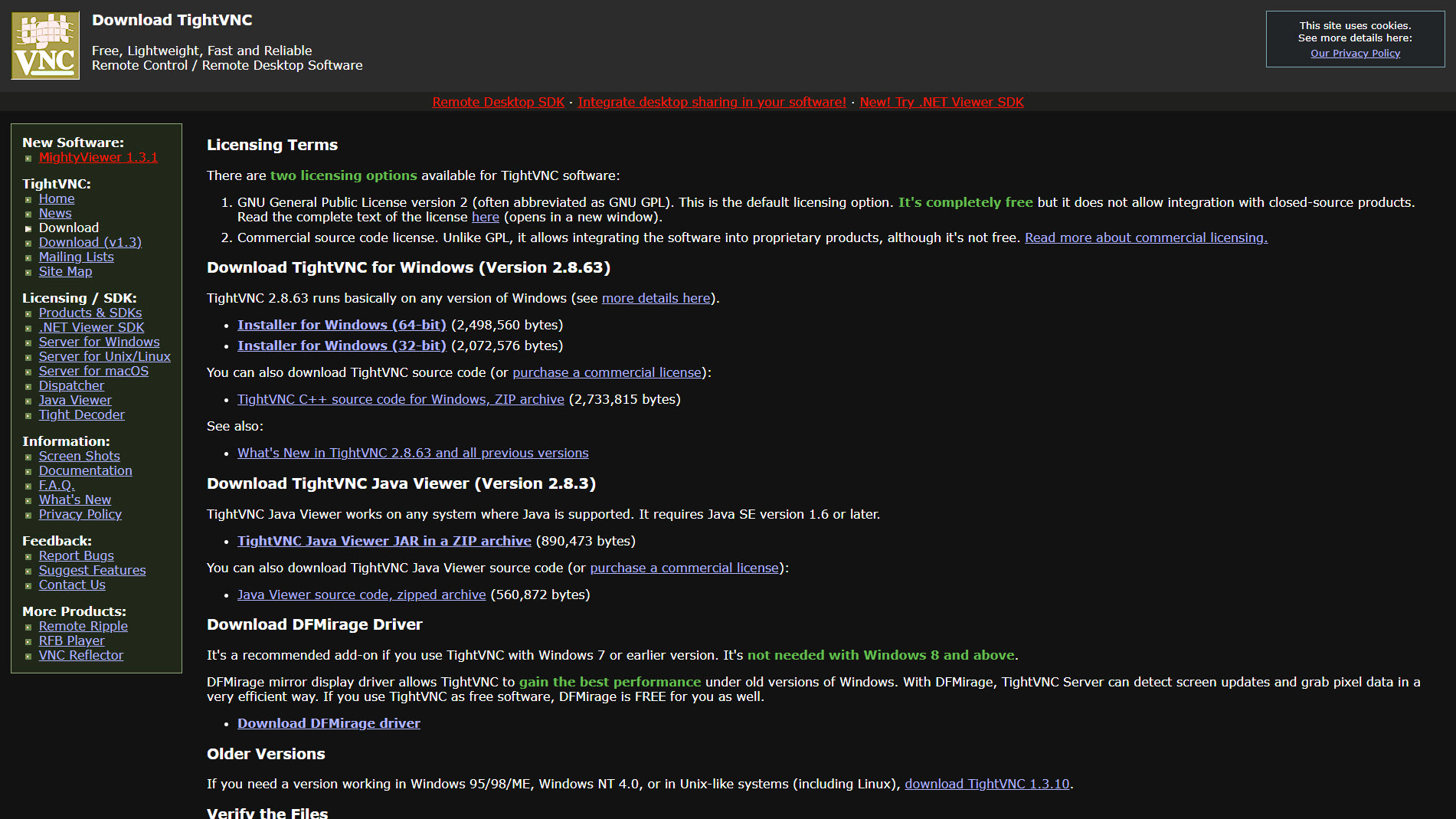The image size is (1456, 819).
Task: Open the Remote Desktop SDK banner link
Action: pos(498,102)
